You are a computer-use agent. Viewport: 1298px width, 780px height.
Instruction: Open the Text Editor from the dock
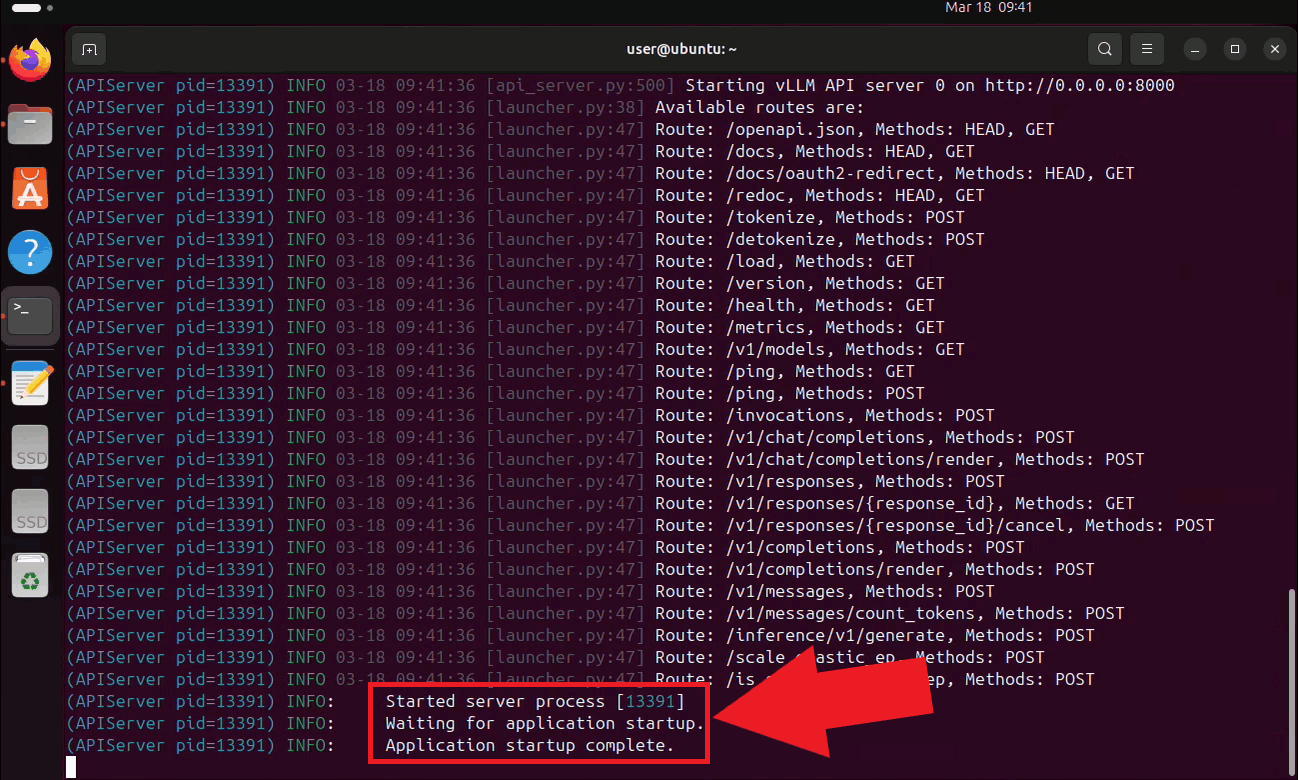pos(29,383)
